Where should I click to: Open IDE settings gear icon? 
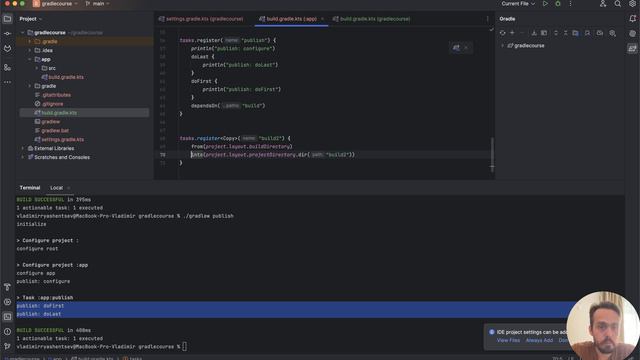click(632, 4)
